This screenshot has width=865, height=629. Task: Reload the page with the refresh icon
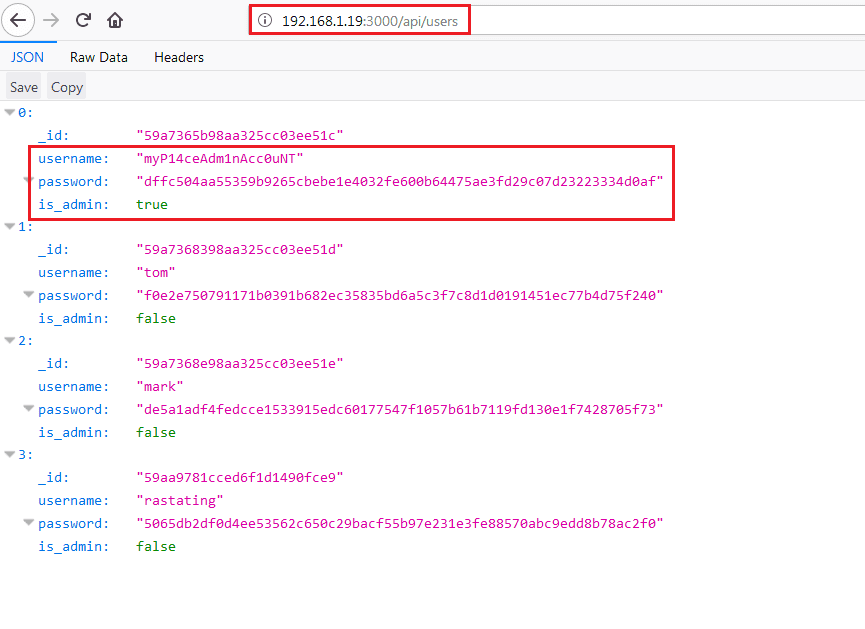pyautogui.click(x=84, y=20)
